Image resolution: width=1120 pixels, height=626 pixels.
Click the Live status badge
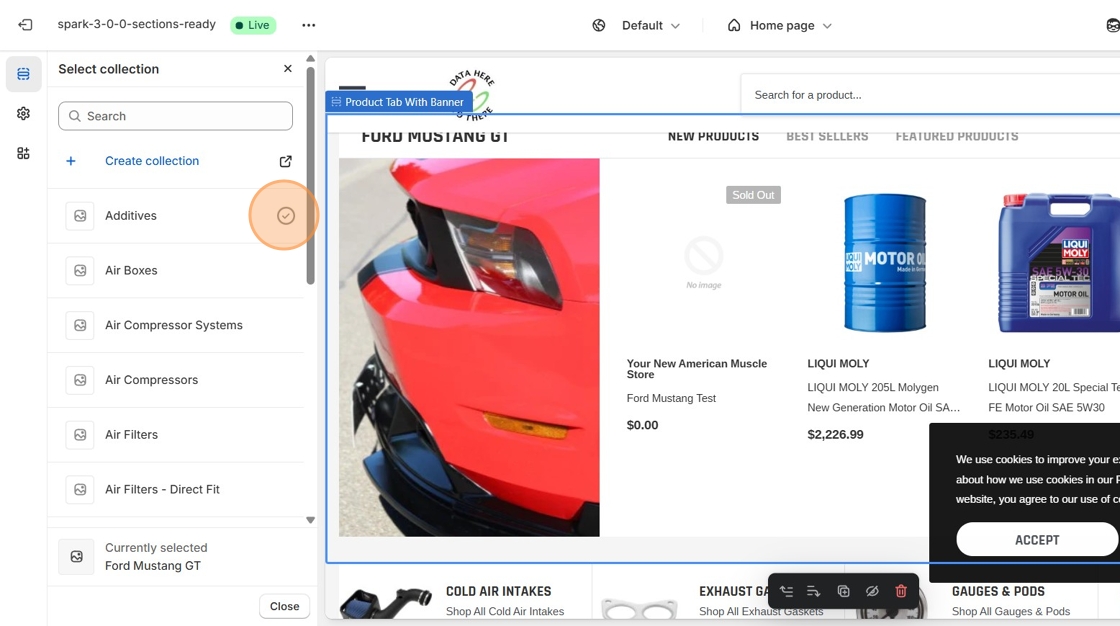coord(253,25)
